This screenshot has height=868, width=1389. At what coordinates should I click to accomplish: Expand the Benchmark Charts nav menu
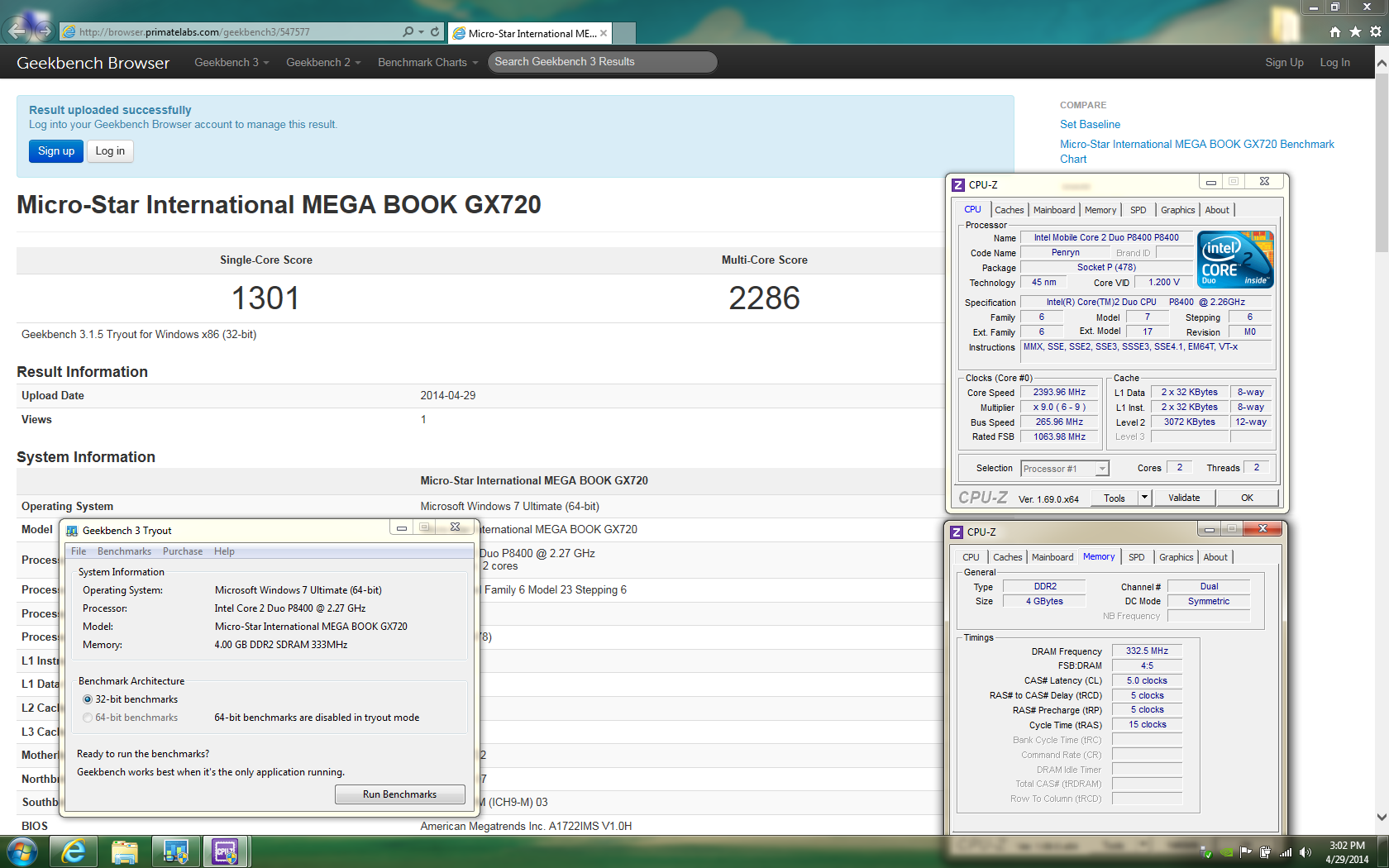click(427, 62)
